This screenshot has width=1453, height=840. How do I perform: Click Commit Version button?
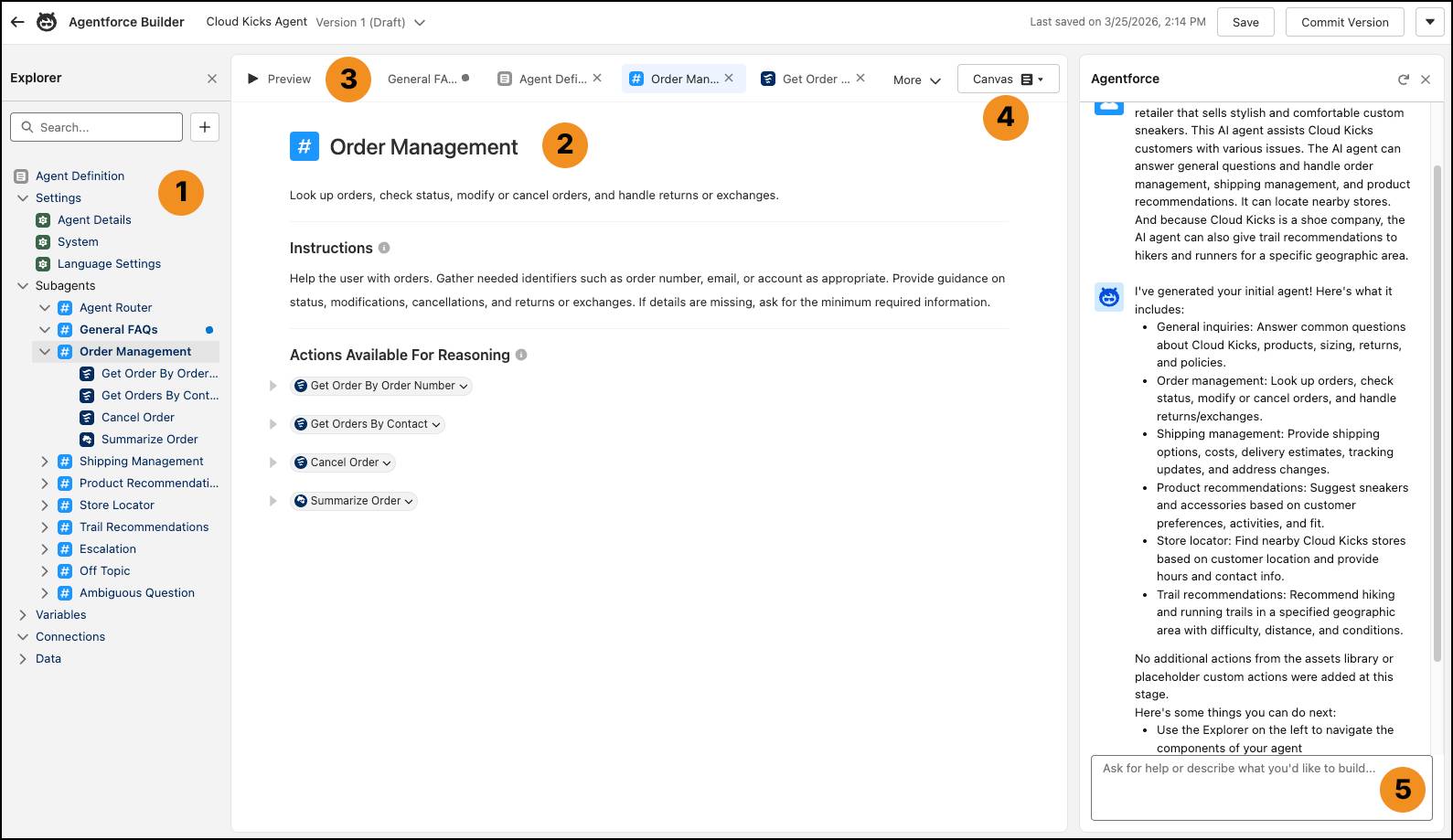(1344, 22)
